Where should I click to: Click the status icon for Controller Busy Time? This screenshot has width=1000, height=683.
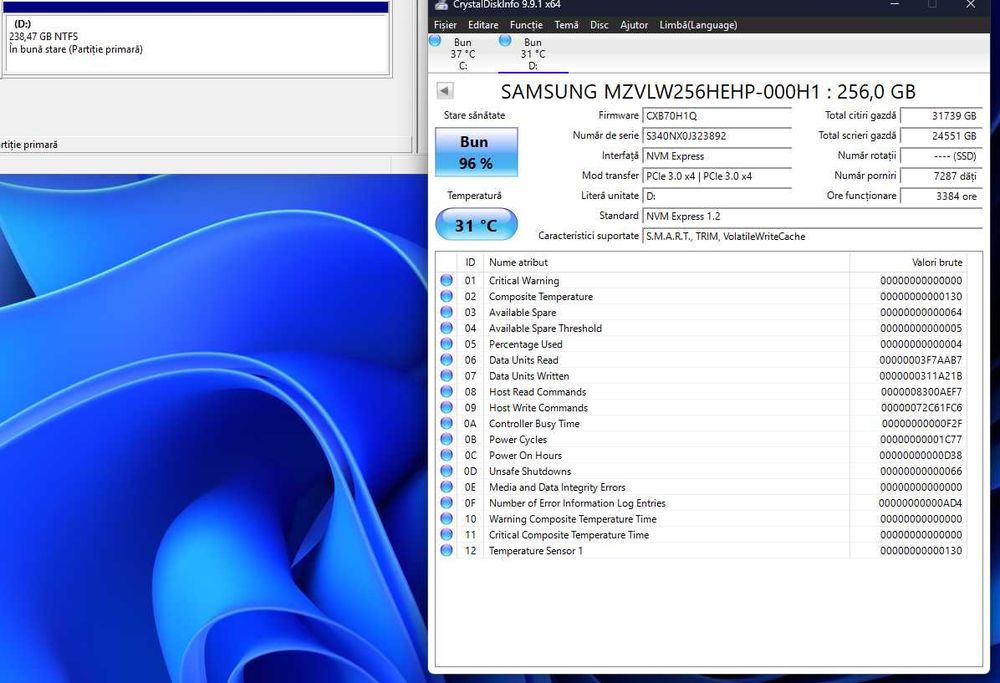point(446,423)
